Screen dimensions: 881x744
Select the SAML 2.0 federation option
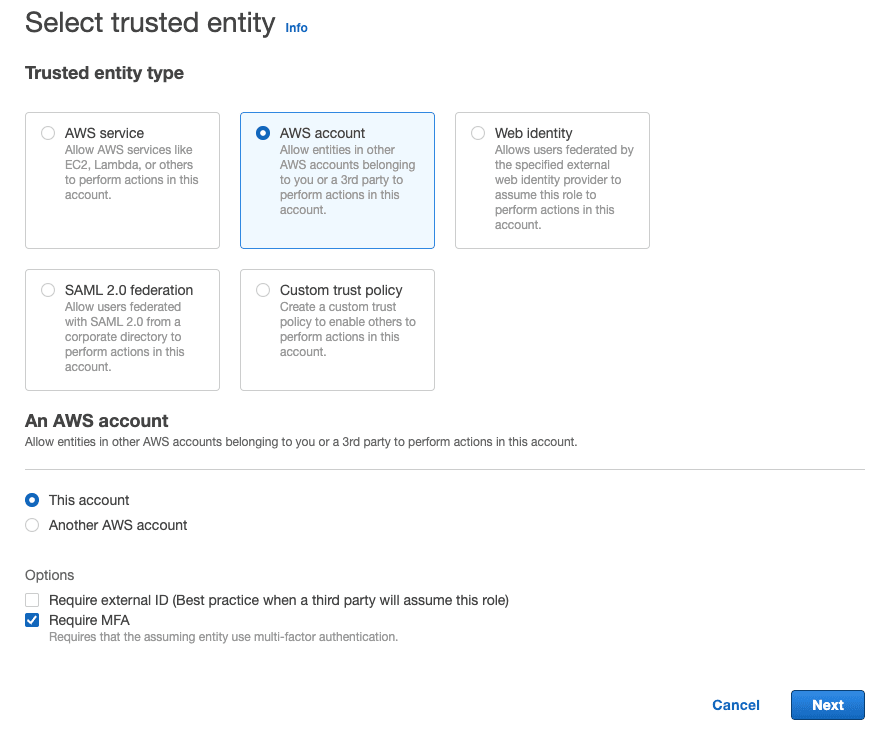tap(47, 289)
